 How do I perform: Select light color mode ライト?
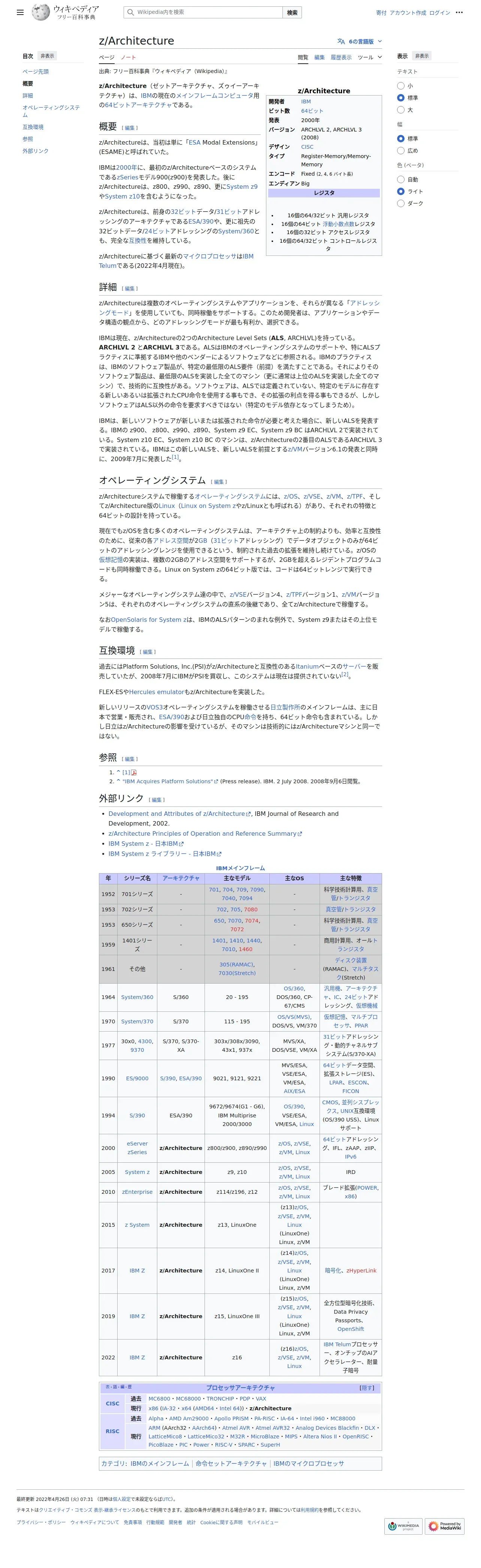pyautogui.click(x=400, y=192)
